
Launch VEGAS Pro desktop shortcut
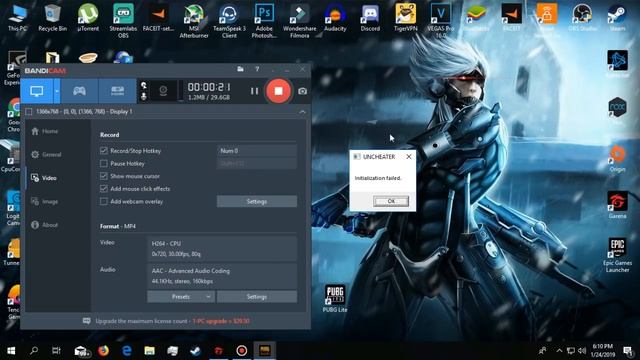click(441, 21)
